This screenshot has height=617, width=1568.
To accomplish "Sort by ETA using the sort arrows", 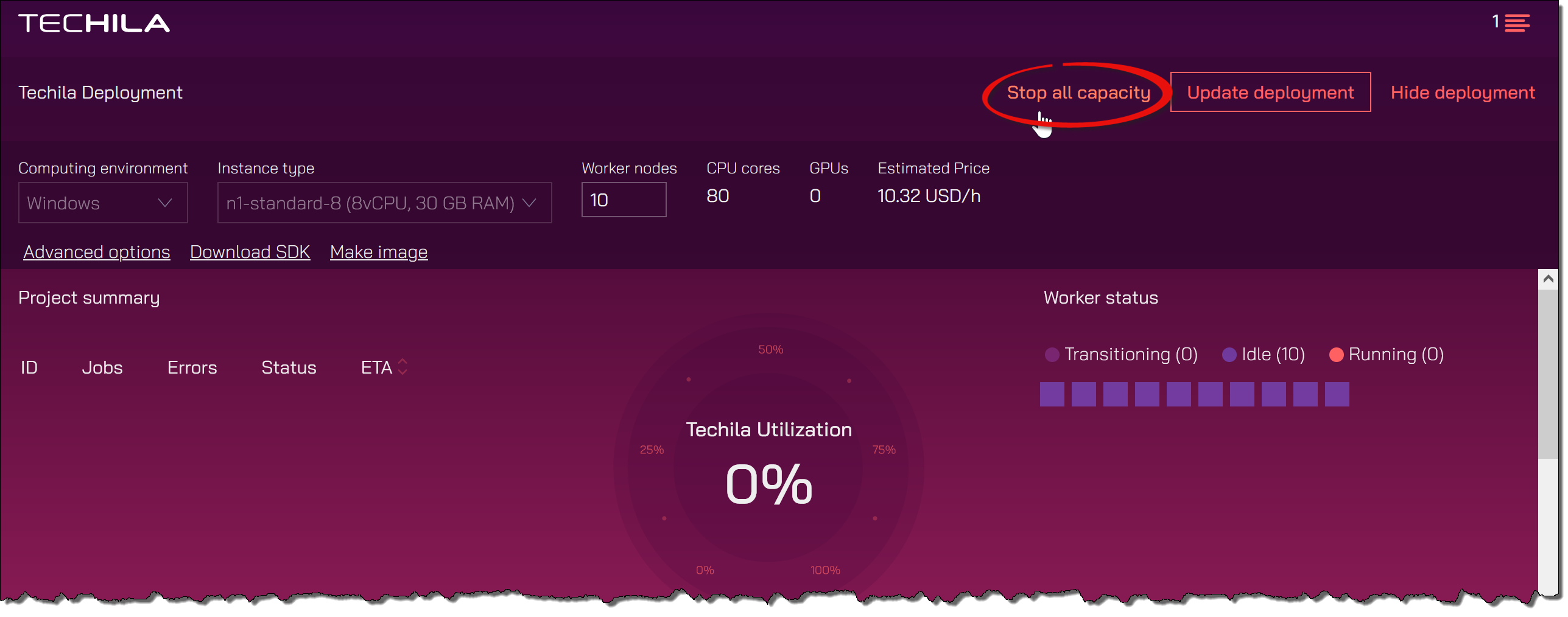I will [403, 367].
